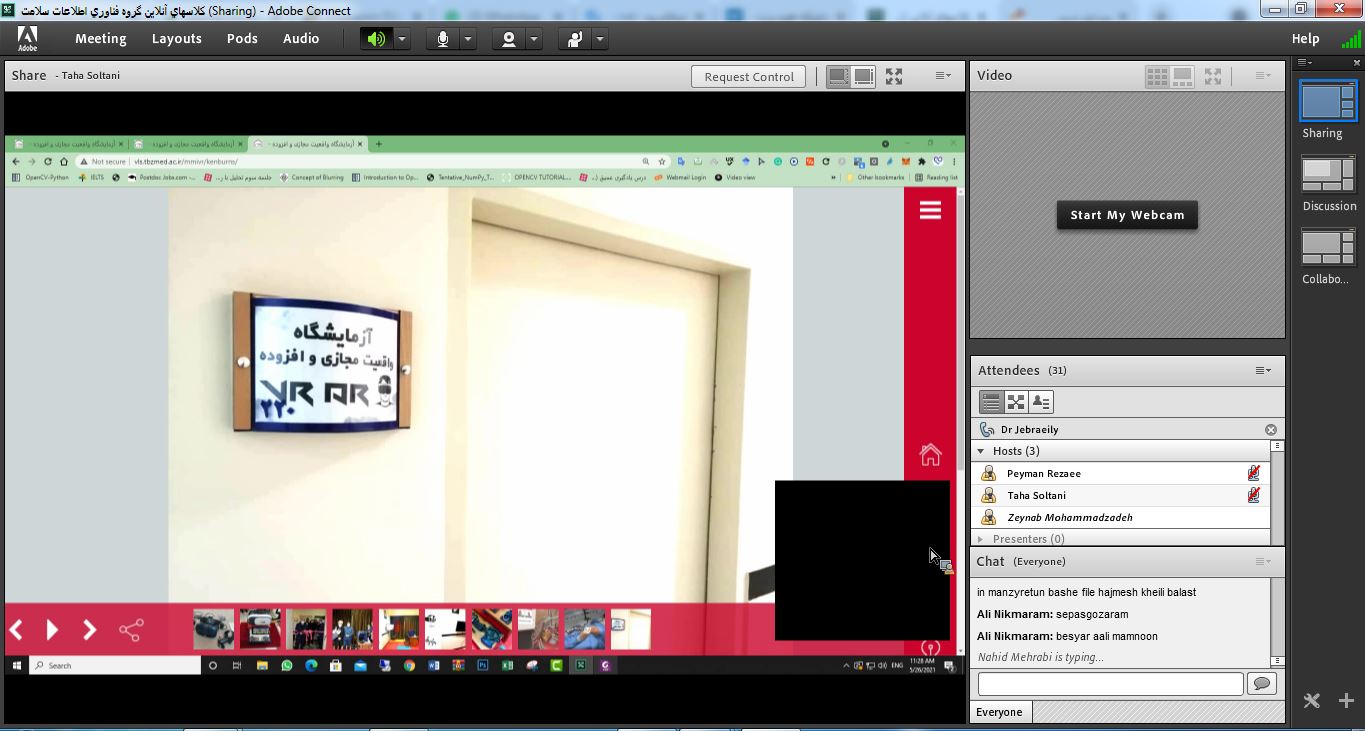Click the shared Windows Start button
Viewport: 1365px width, 731px height.
pyautogui.click(x=16, y=665)
